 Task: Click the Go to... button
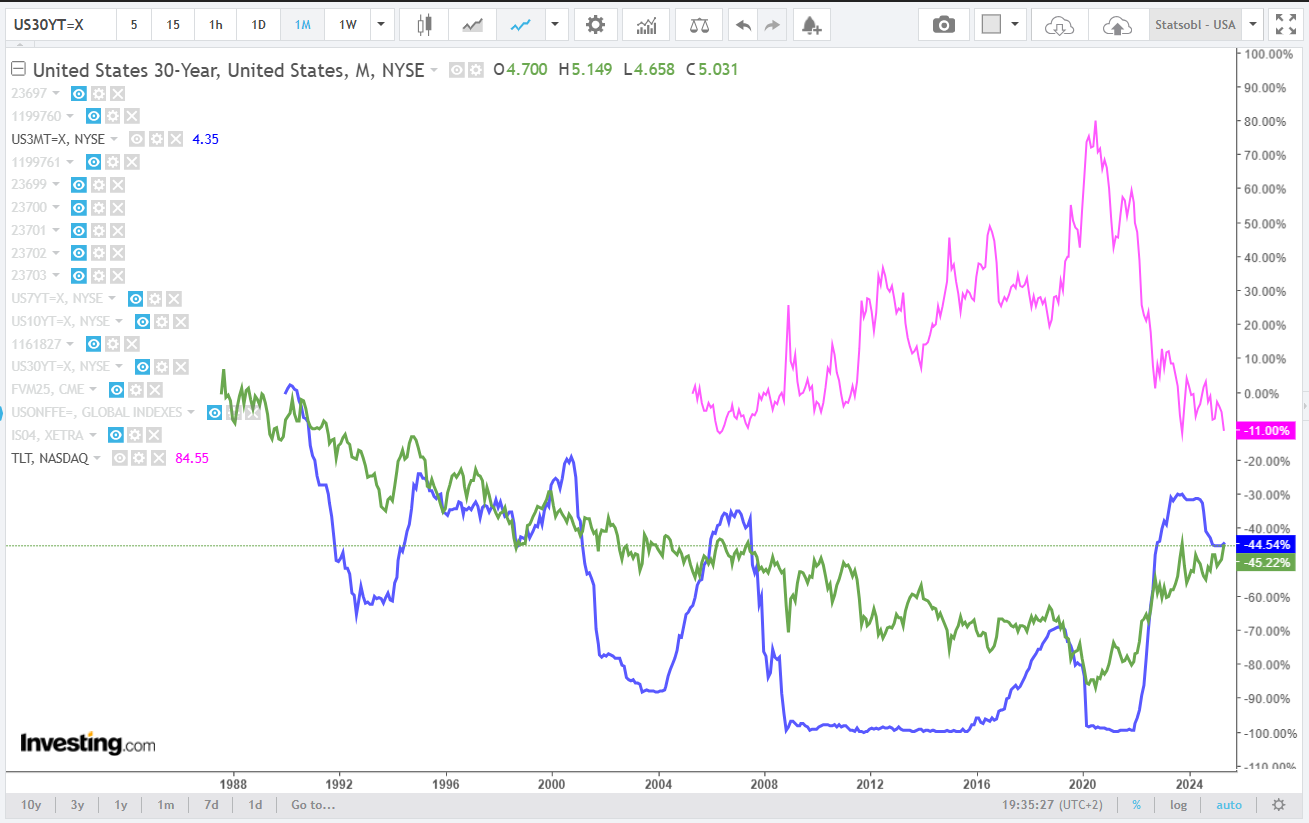pos(313,805)
